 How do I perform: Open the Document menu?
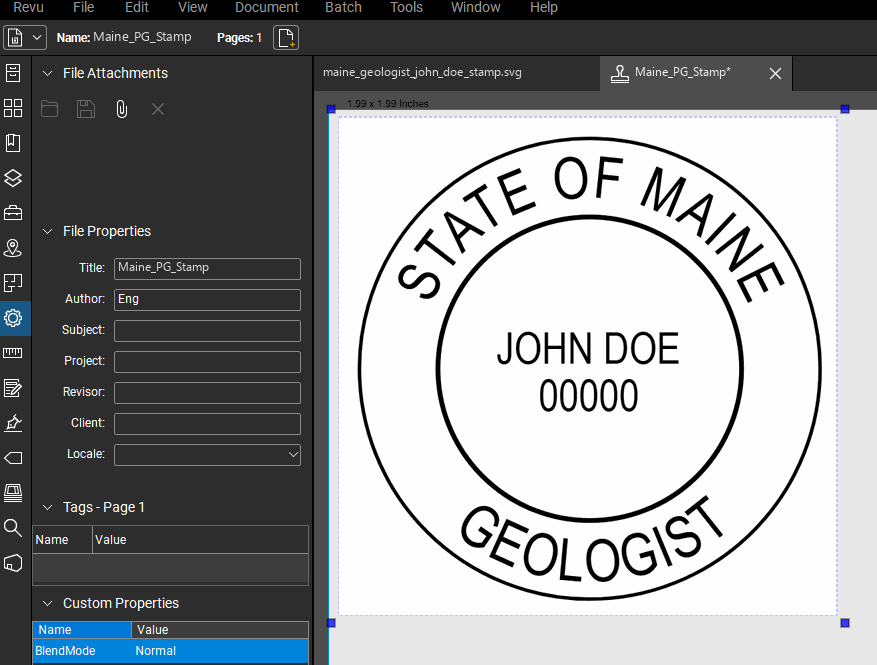point(267,7)
